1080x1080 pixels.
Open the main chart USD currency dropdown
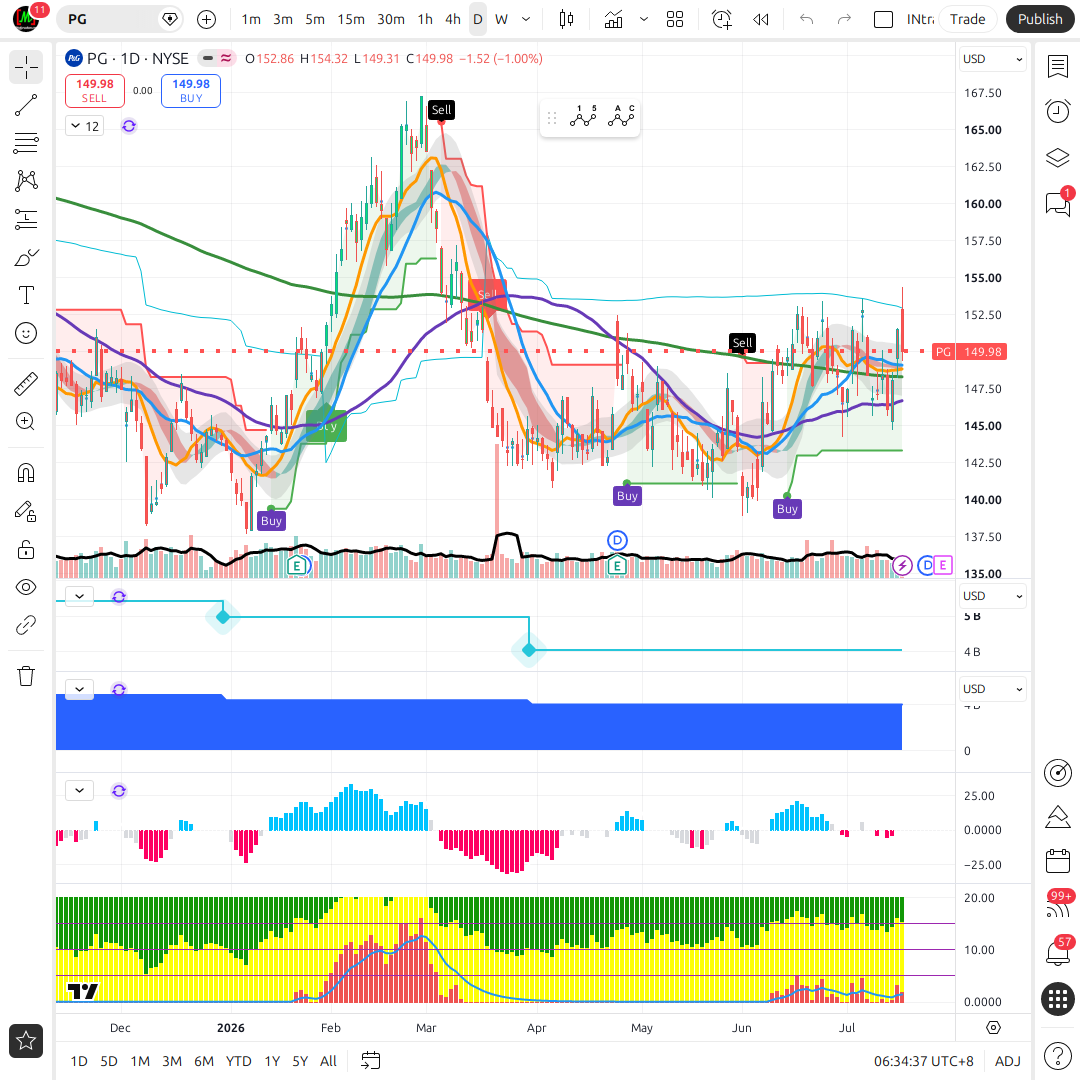992,59
